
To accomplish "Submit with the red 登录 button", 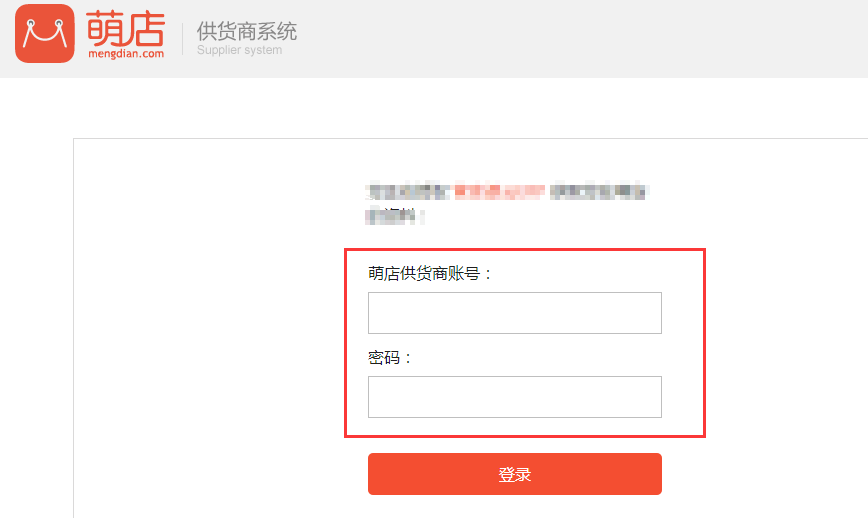I will (515, 474).
